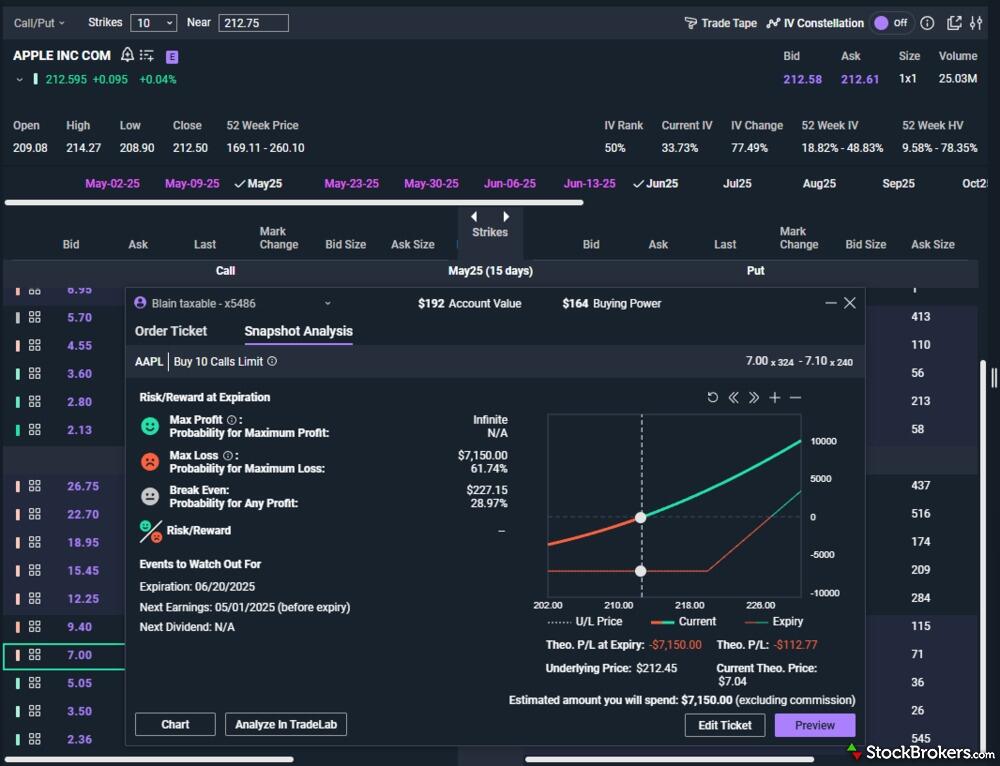Screen dimensions: 1000x766
Task: Toggle the Jun25 expiration selection
Action: tap(655, 184)
